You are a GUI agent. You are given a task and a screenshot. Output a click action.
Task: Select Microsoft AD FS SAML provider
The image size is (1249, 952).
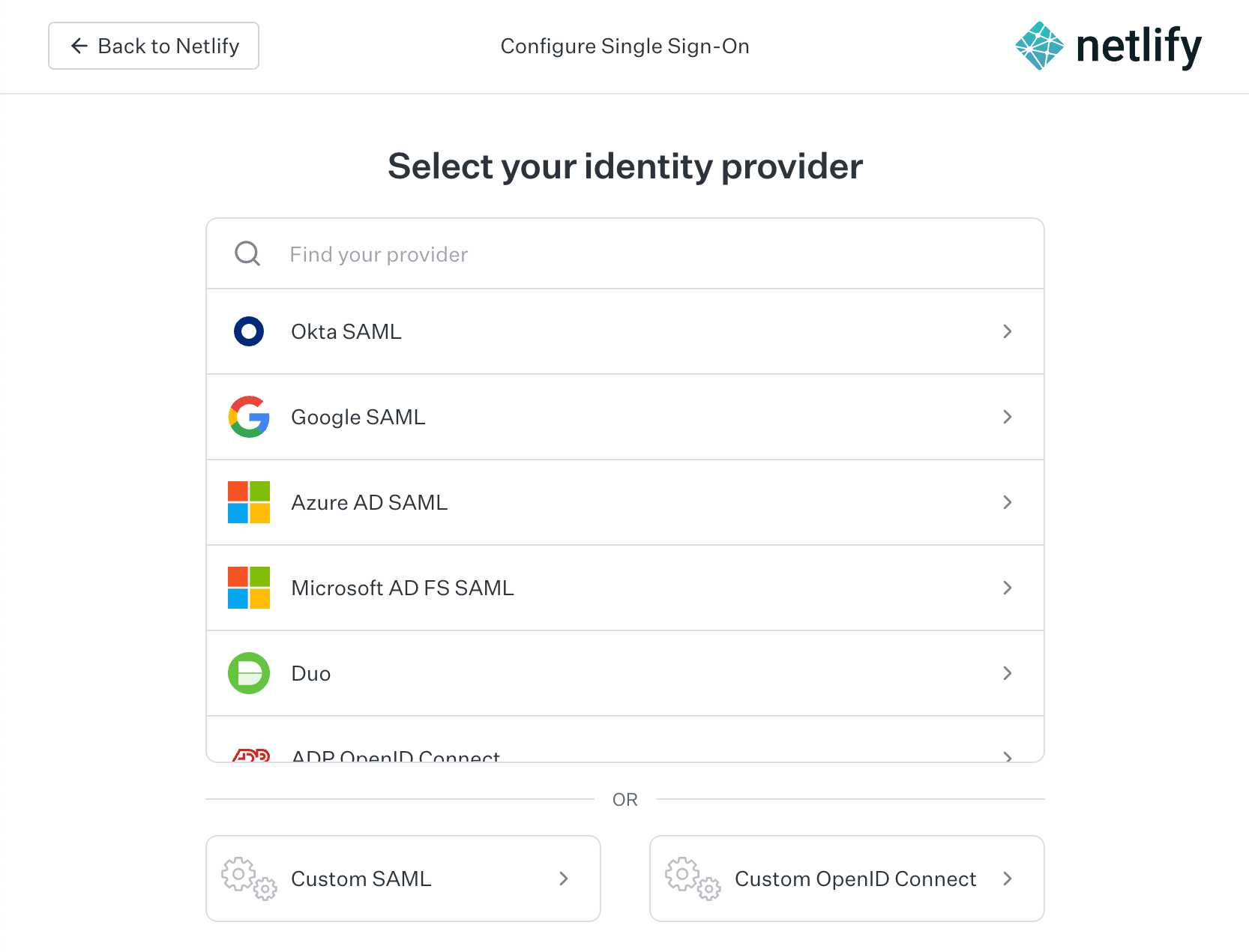(625, 588)
